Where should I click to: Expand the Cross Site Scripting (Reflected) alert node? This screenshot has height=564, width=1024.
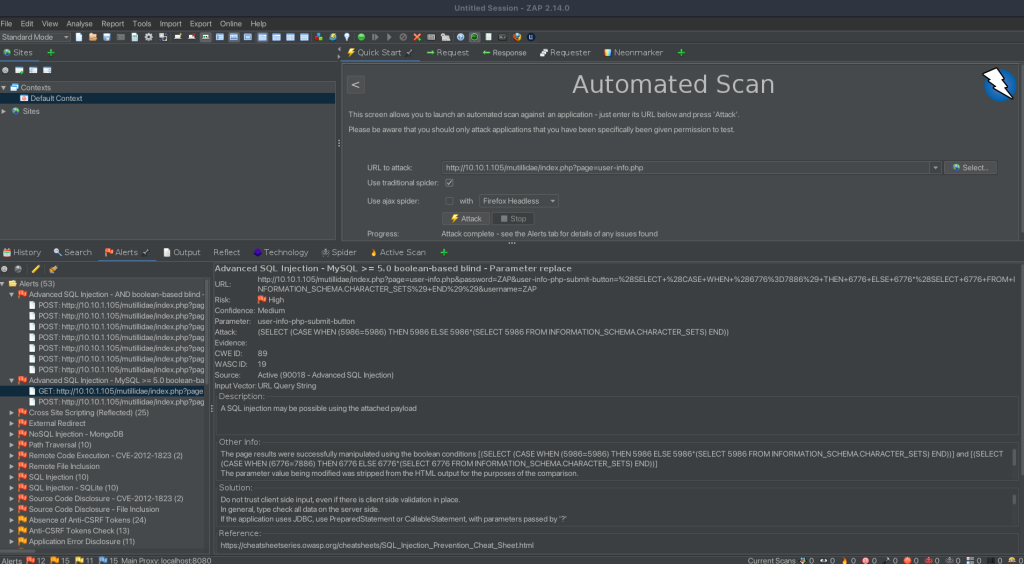tap(12, 412)
